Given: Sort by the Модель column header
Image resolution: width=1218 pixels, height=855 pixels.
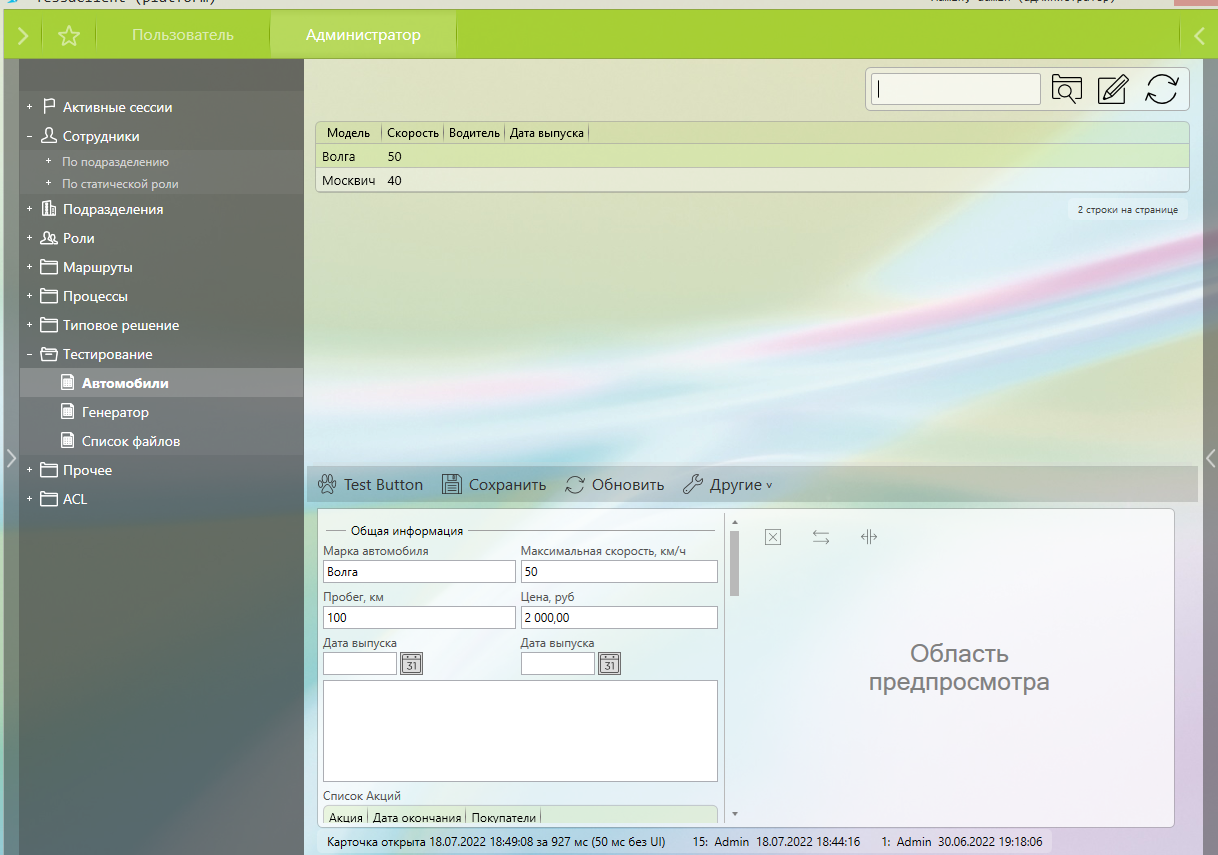Looking at the screenshot, I should (348, 133).
